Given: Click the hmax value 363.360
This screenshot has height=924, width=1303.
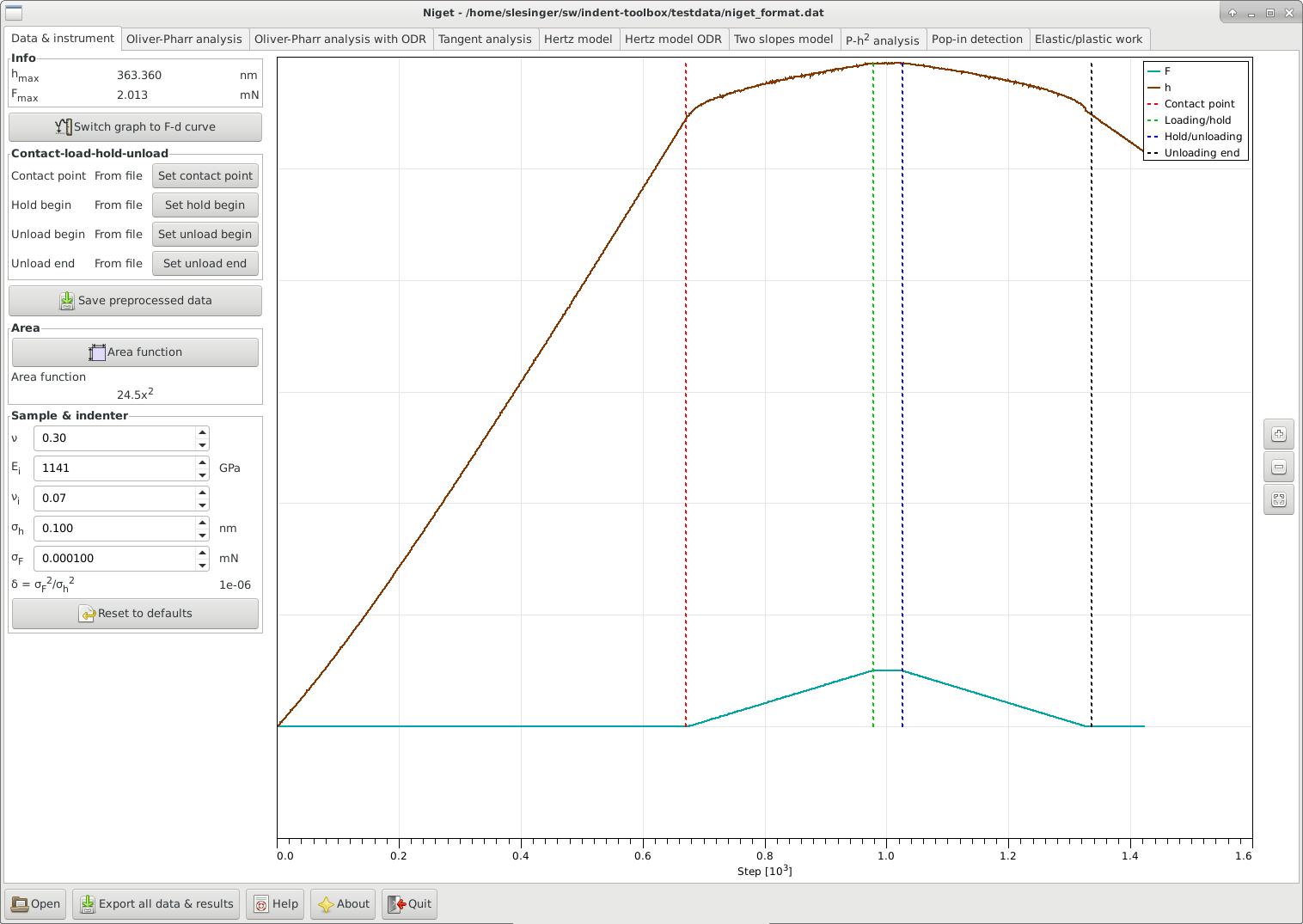Looking at the screenshot, I should (x=139, y=76).
